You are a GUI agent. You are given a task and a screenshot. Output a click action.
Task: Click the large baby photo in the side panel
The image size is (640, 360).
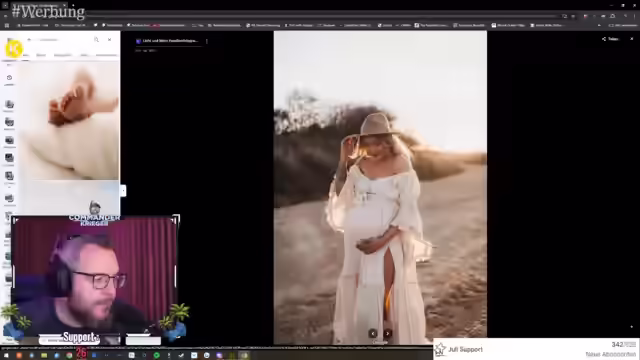(69, 121)
